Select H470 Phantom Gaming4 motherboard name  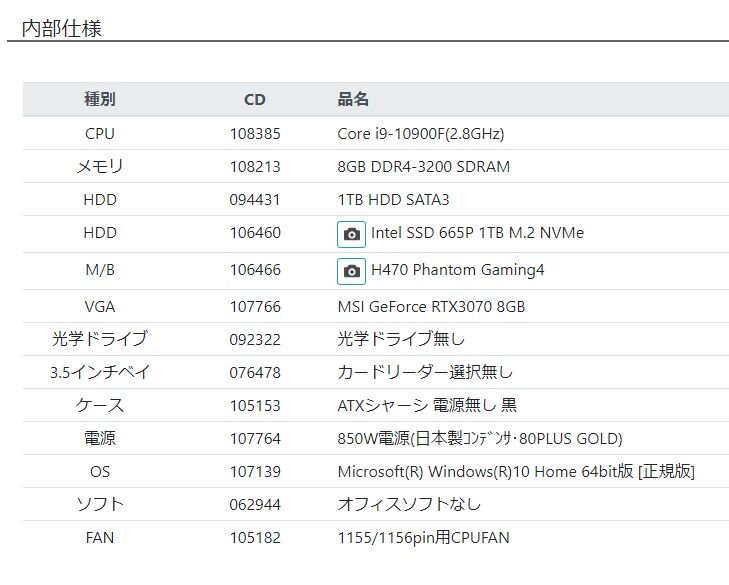tap(457, 270)
